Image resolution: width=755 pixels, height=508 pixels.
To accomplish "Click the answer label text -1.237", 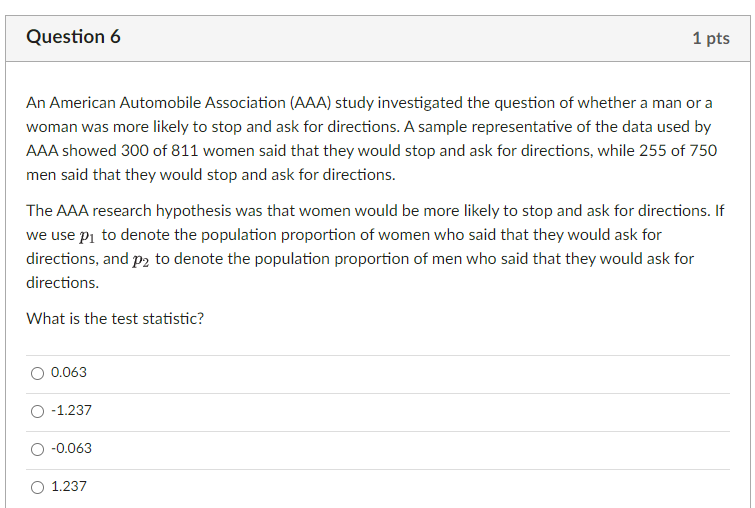I will 71,411.
